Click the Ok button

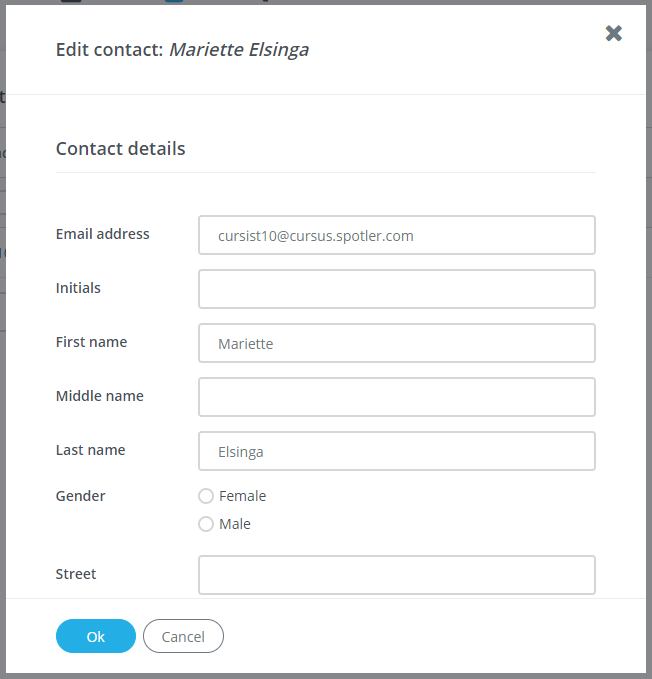pyautogui.click(x=96, y=636)
